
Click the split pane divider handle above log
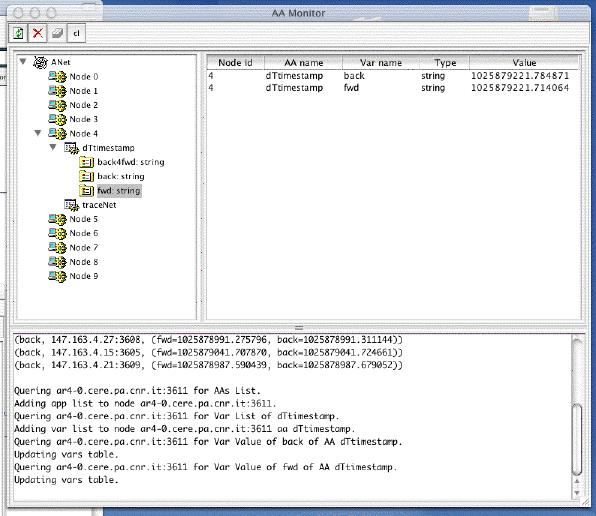point(299,328)
